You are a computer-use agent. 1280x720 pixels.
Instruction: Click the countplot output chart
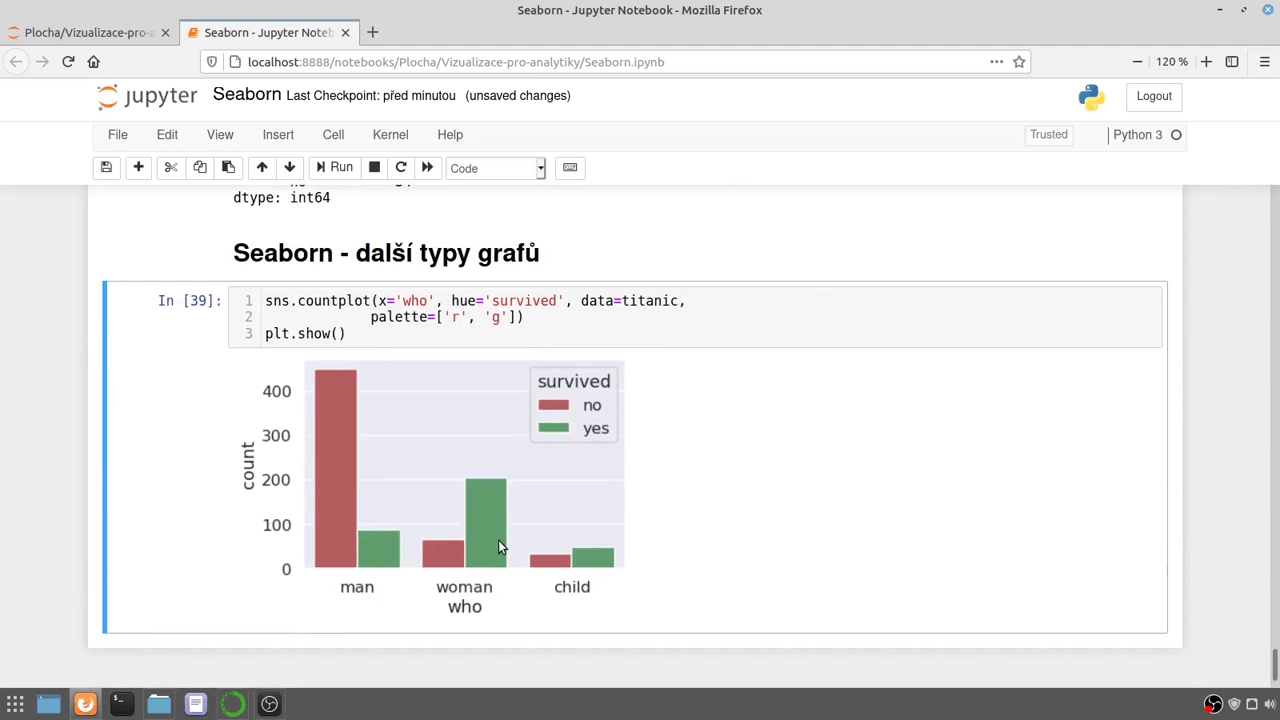[x=431, y=489]
